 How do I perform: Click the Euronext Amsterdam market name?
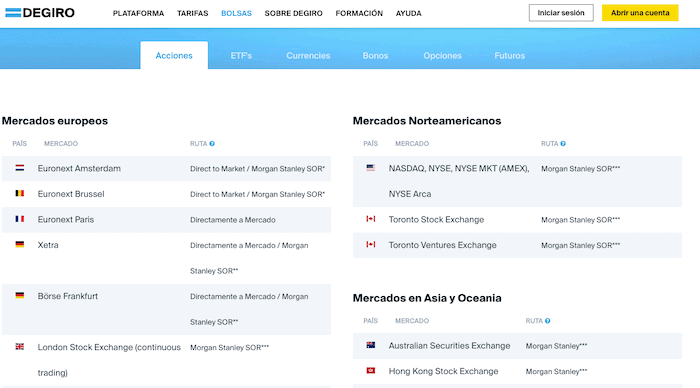coord(79,168)
